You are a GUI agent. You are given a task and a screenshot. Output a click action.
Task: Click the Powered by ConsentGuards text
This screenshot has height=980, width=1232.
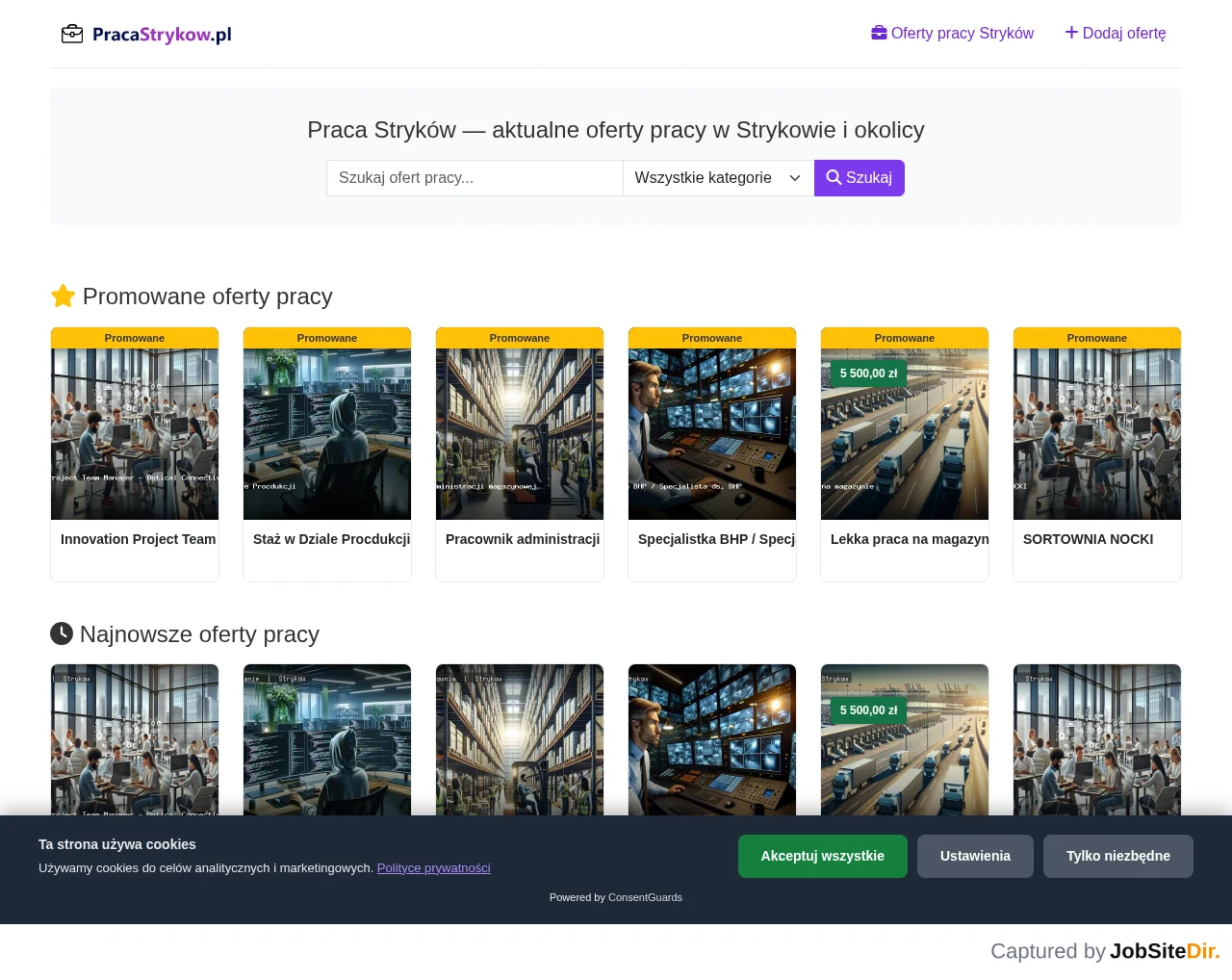616,897
